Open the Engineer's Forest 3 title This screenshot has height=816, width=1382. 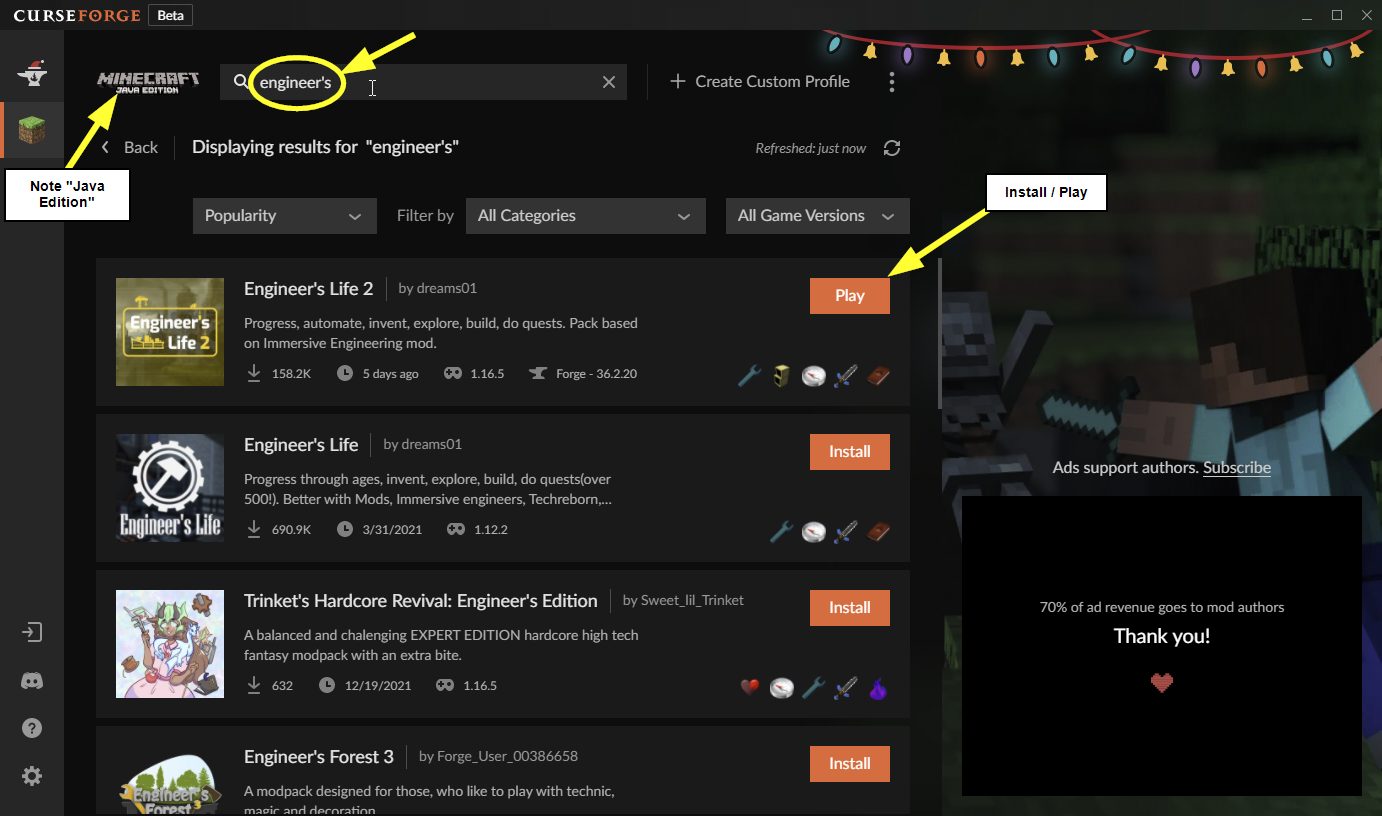pyautogui.click(x=319, y=757)
